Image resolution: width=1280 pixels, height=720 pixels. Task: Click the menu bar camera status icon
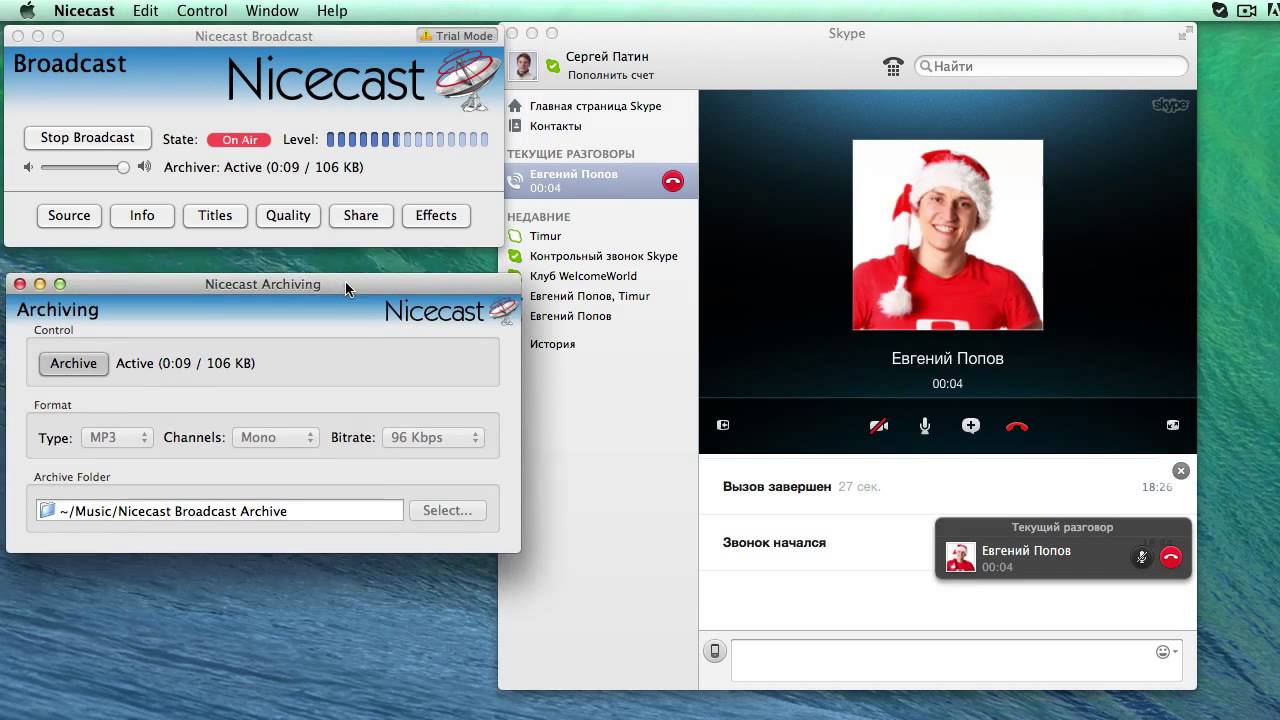click(1246, 10)
